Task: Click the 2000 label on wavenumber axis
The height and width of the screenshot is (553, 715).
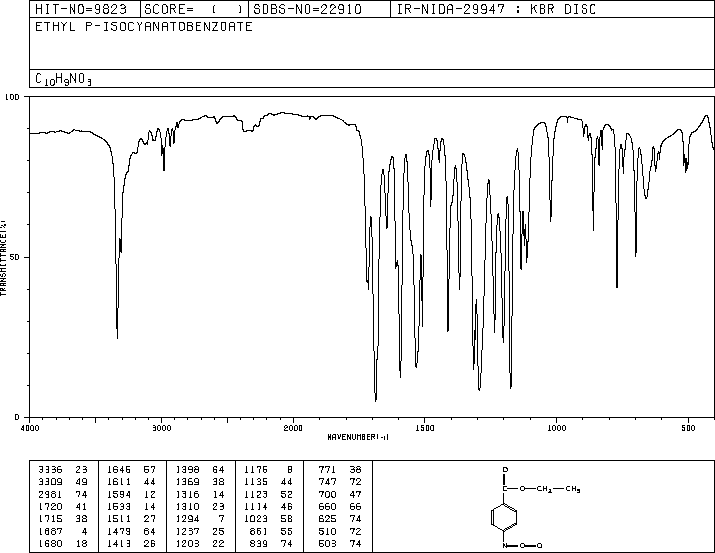Action: click(293, 428)
